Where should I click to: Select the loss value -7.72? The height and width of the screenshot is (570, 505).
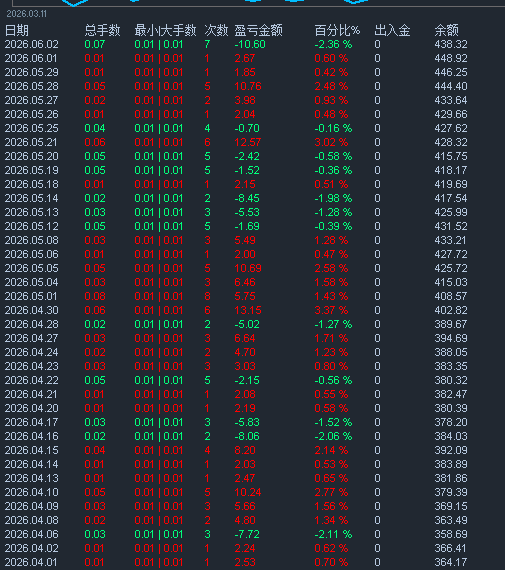(247, 534)
